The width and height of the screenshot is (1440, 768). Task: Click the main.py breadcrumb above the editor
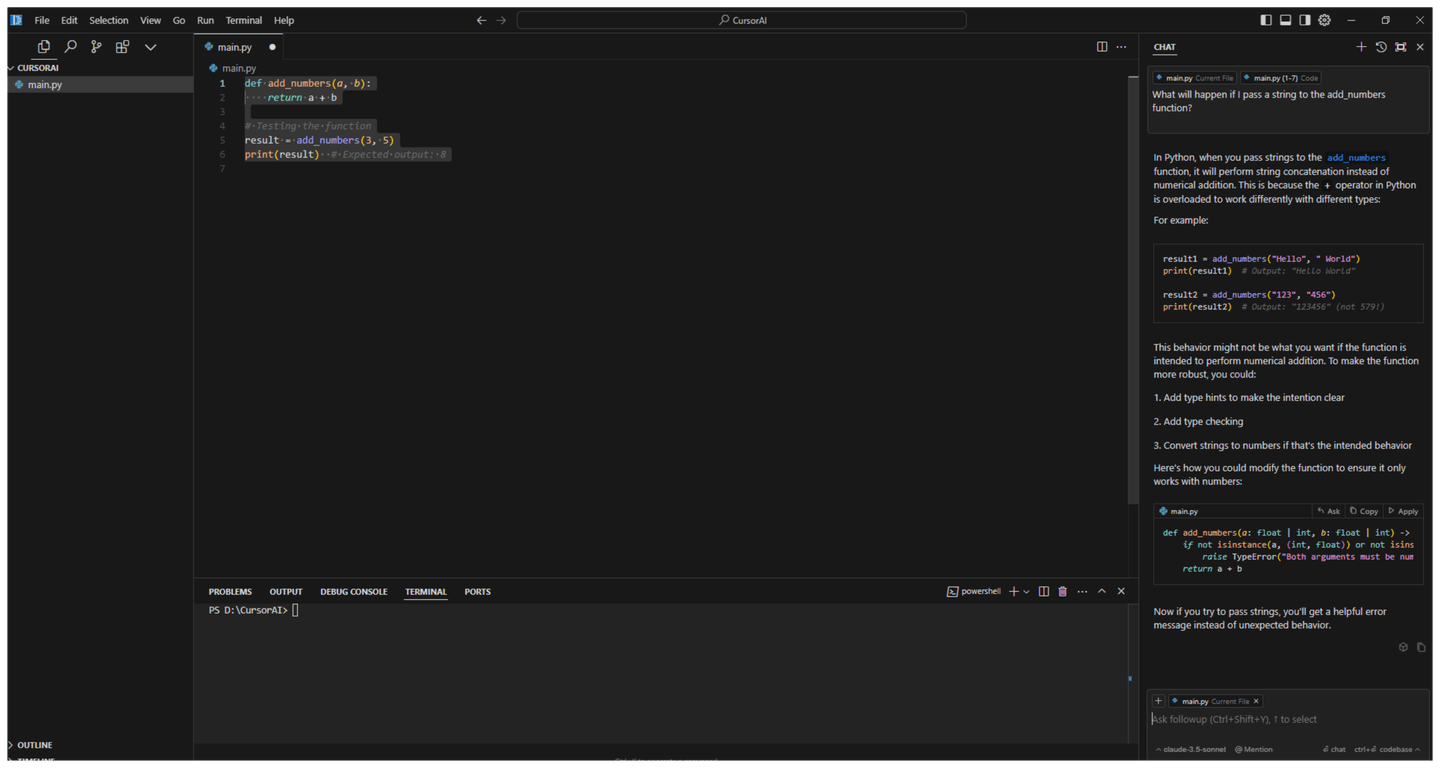pos(233,68)
